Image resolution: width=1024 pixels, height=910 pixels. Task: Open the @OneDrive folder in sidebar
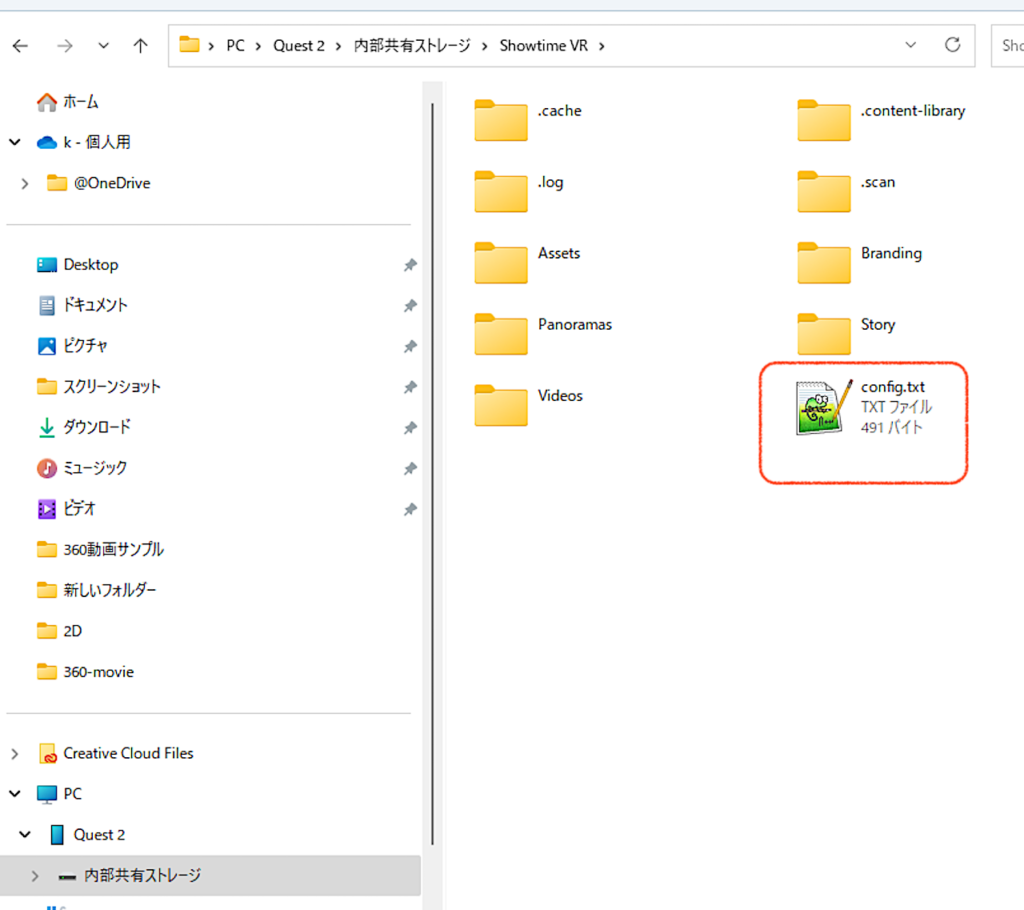(x=99, y=184)
